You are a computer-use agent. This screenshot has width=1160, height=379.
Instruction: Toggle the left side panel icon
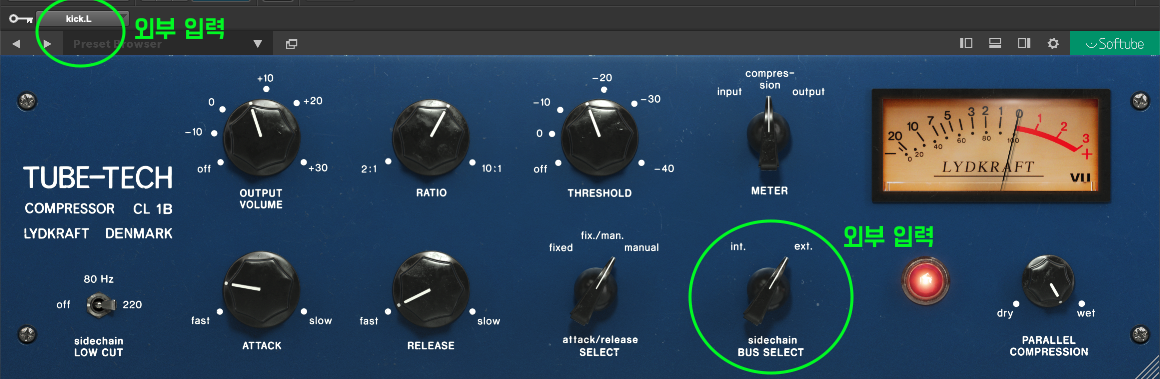[x=965, y=43]
